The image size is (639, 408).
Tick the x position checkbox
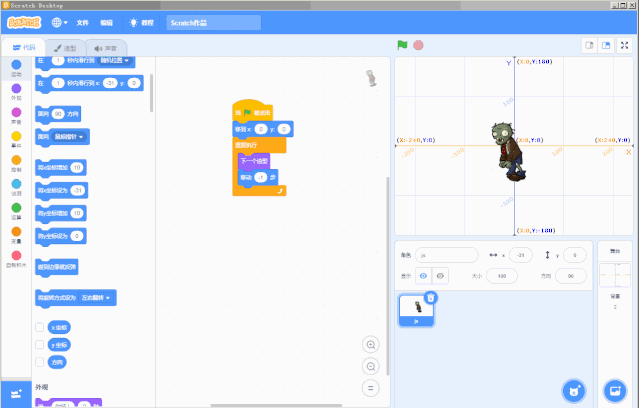click(x=40, y=327)
